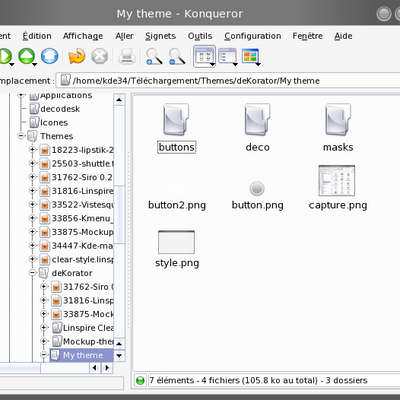Select the button2.png file
The width and height of the screenshot is (400, 400).
tap(177, 205)
